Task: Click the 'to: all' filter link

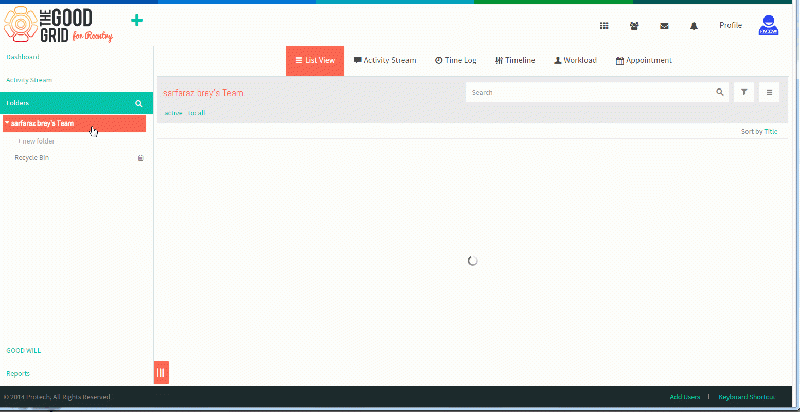Action: [x=196, y=113]
